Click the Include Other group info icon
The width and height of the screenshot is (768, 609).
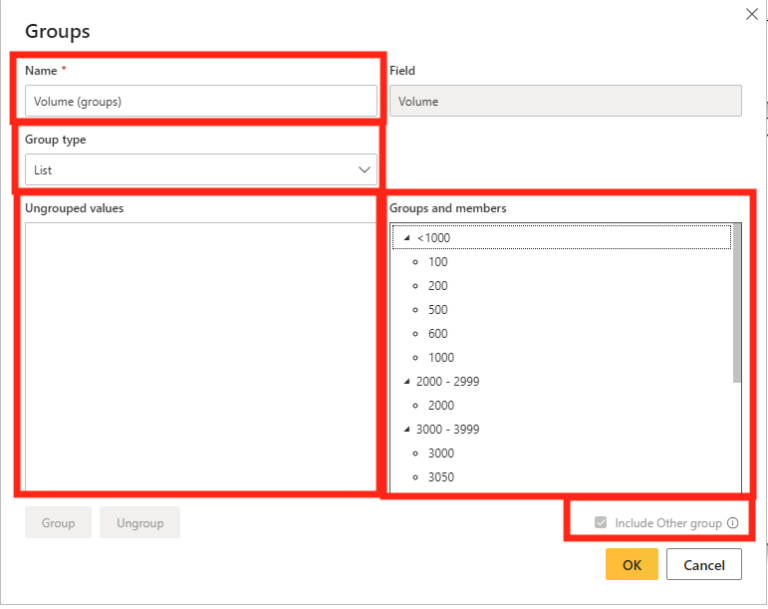coord(732,523)
